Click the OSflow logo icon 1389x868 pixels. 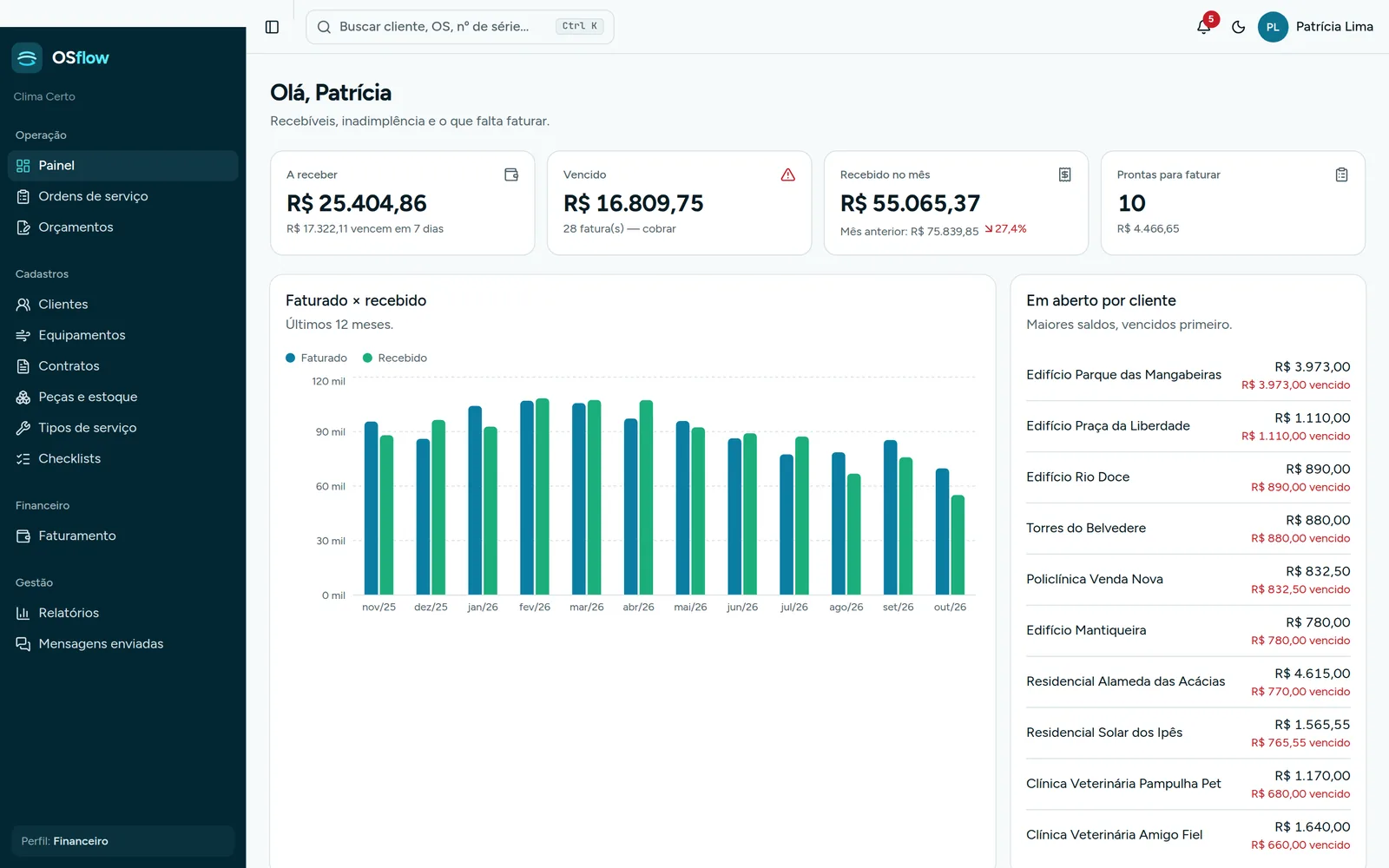pyautogui.click(x=27, y=58)
